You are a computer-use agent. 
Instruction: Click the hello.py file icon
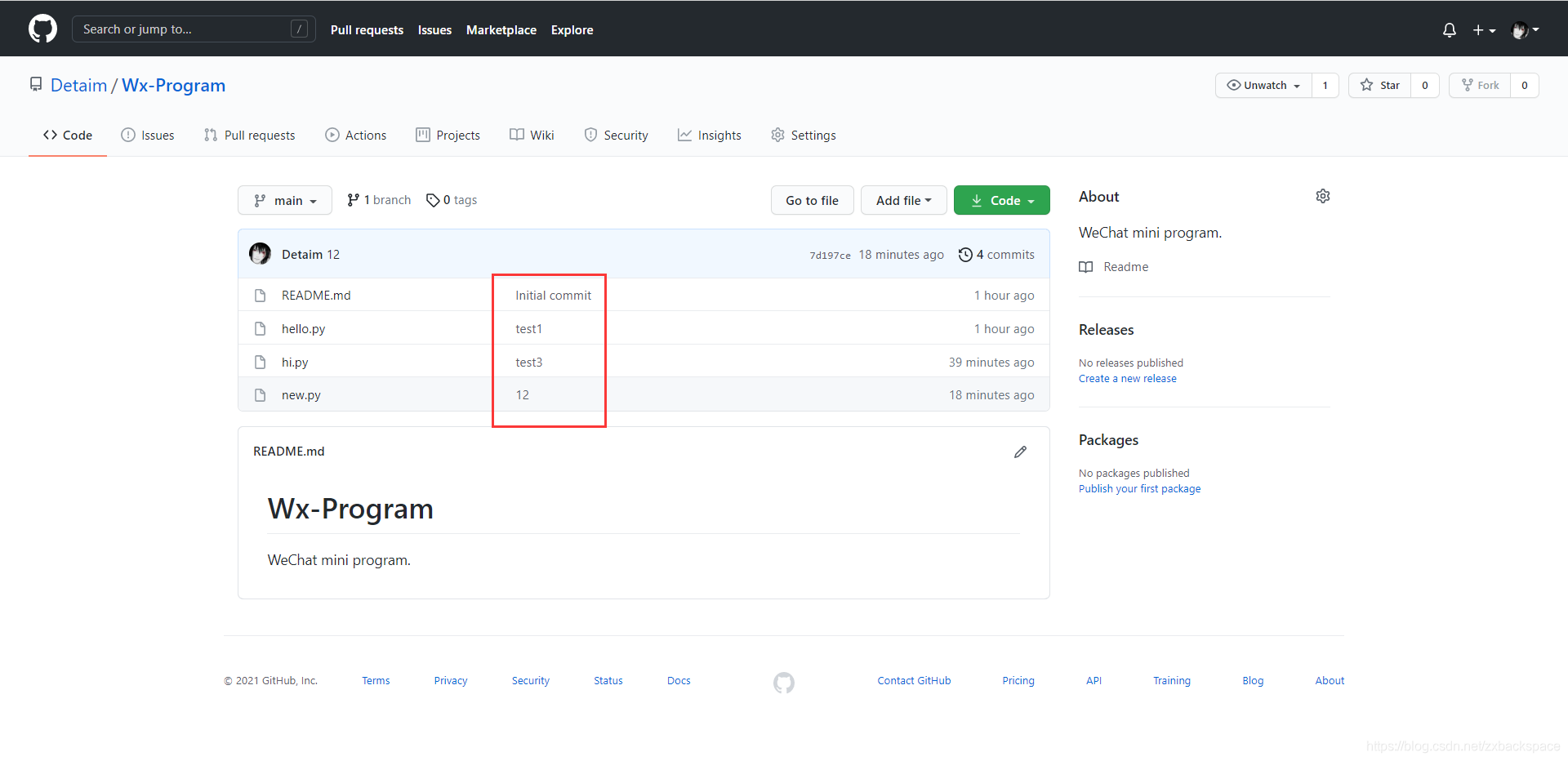pyautogui.click(x=261, y=329)
